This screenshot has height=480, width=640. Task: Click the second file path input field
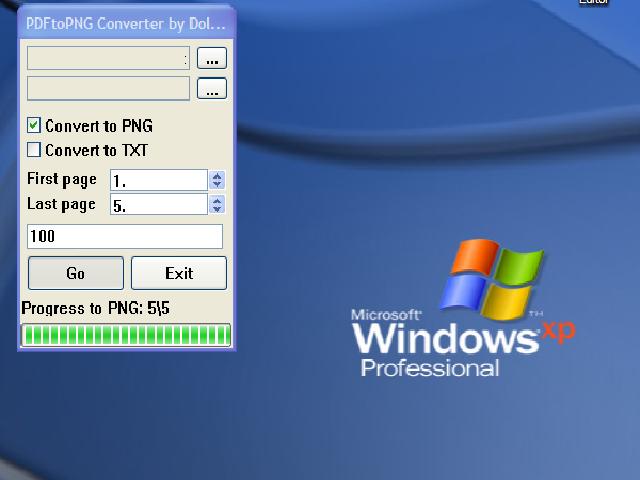(x=109, y=88)
